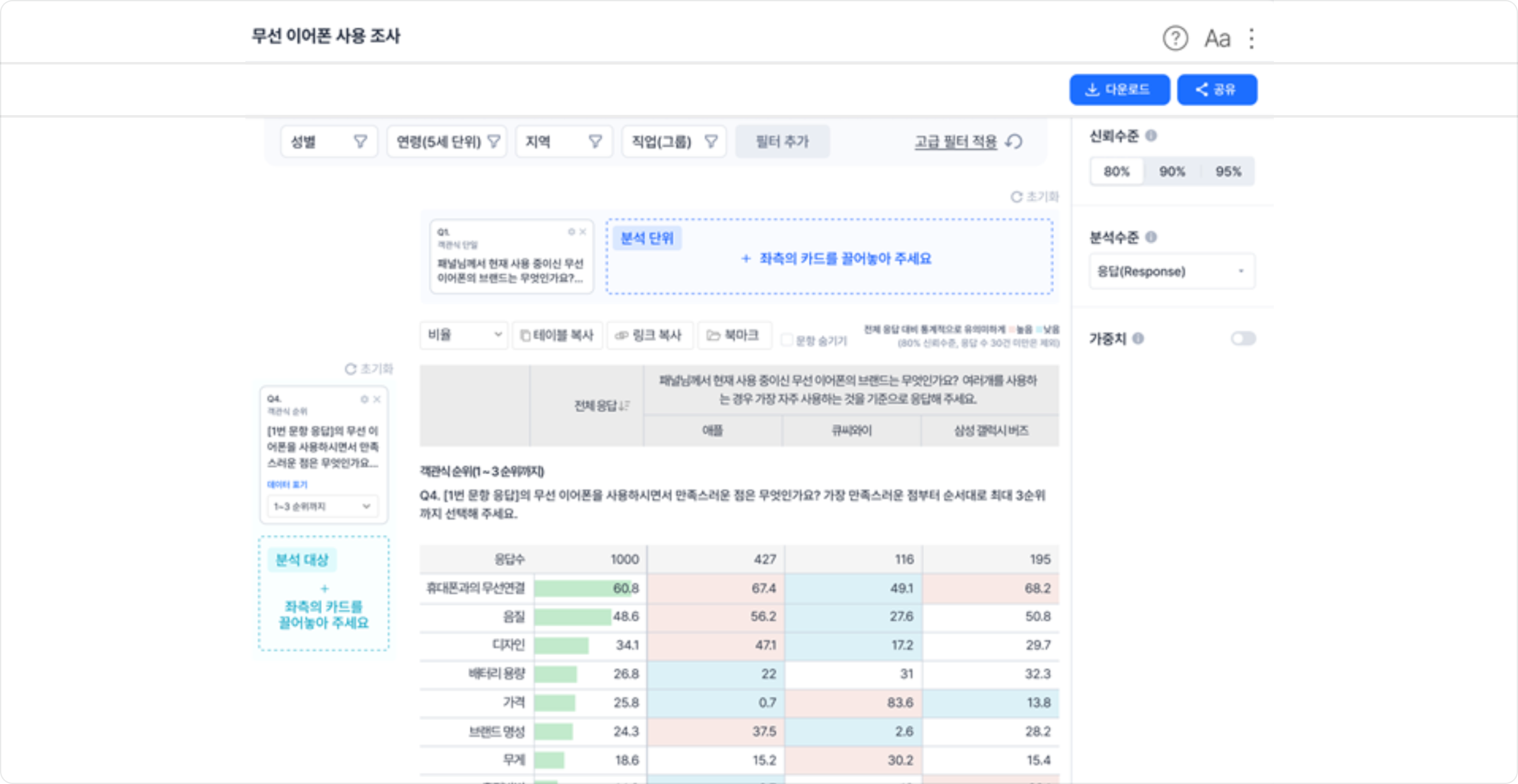
Task: Click the 초기화 refresh icon above Q1 card
Action: pos(1017,197)
